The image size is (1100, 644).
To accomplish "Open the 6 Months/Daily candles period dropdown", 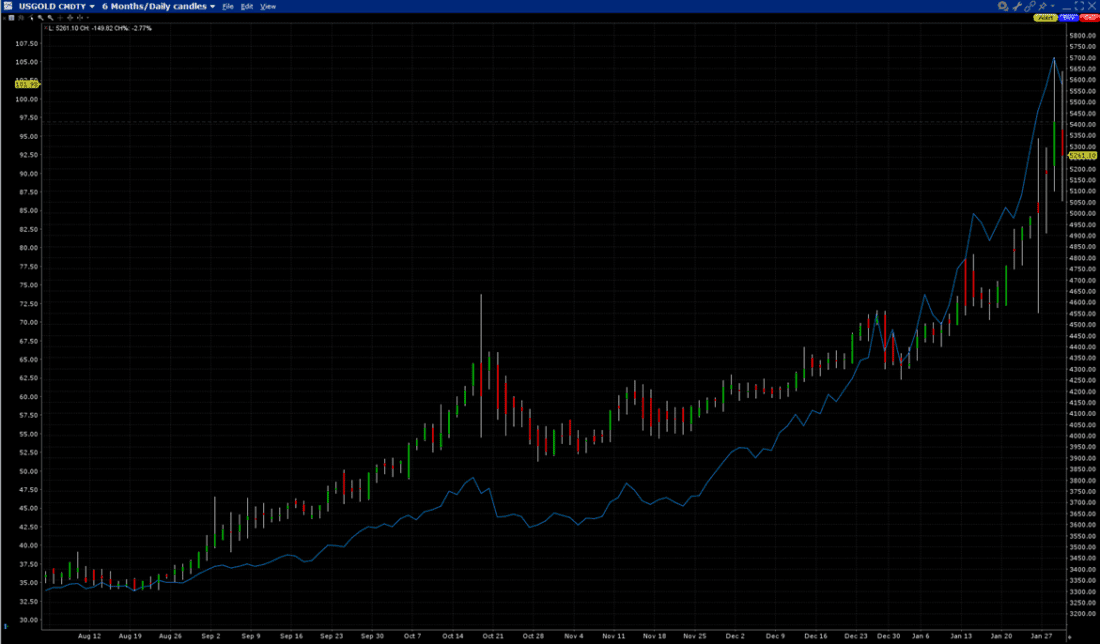I will (x=213, y=6).
